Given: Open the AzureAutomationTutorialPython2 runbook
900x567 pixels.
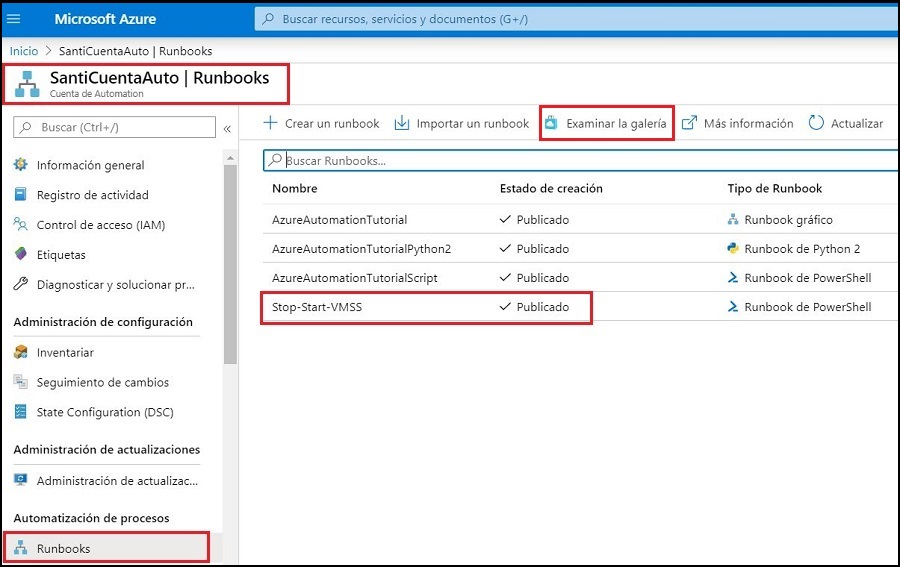Looking at the screenshot, I should pyautogui.click(x=362, y=249).
